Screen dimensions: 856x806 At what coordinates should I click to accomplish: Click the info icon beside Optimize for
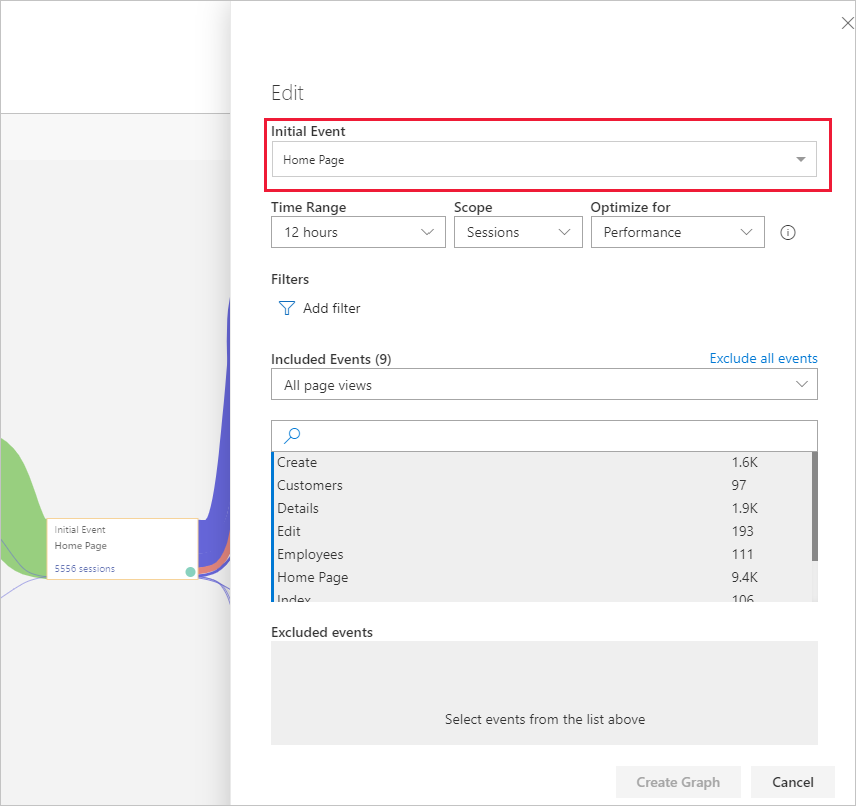click(x=787, y=232)
